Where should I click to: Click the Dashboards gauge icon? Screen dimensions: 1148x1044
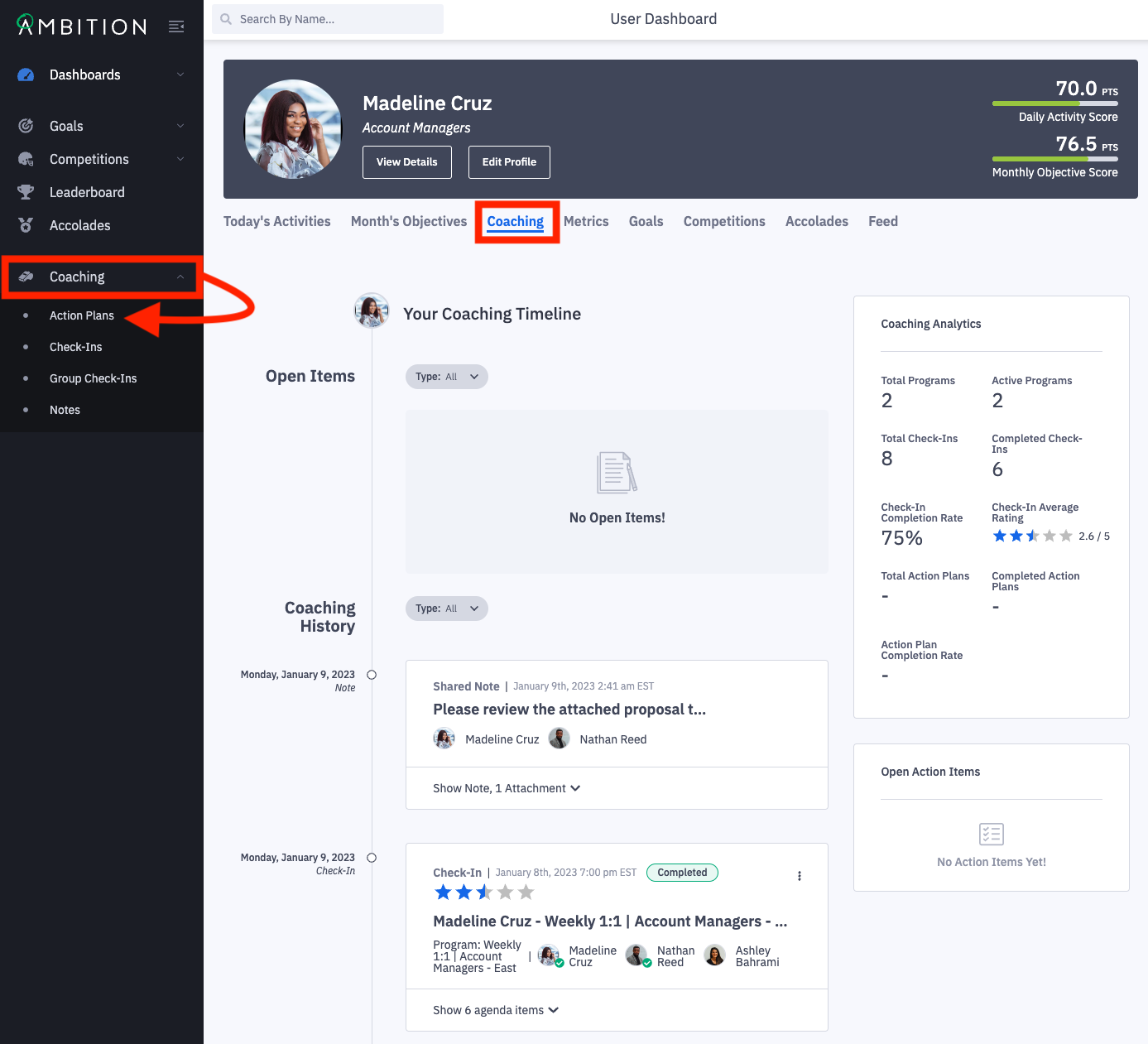26,75
